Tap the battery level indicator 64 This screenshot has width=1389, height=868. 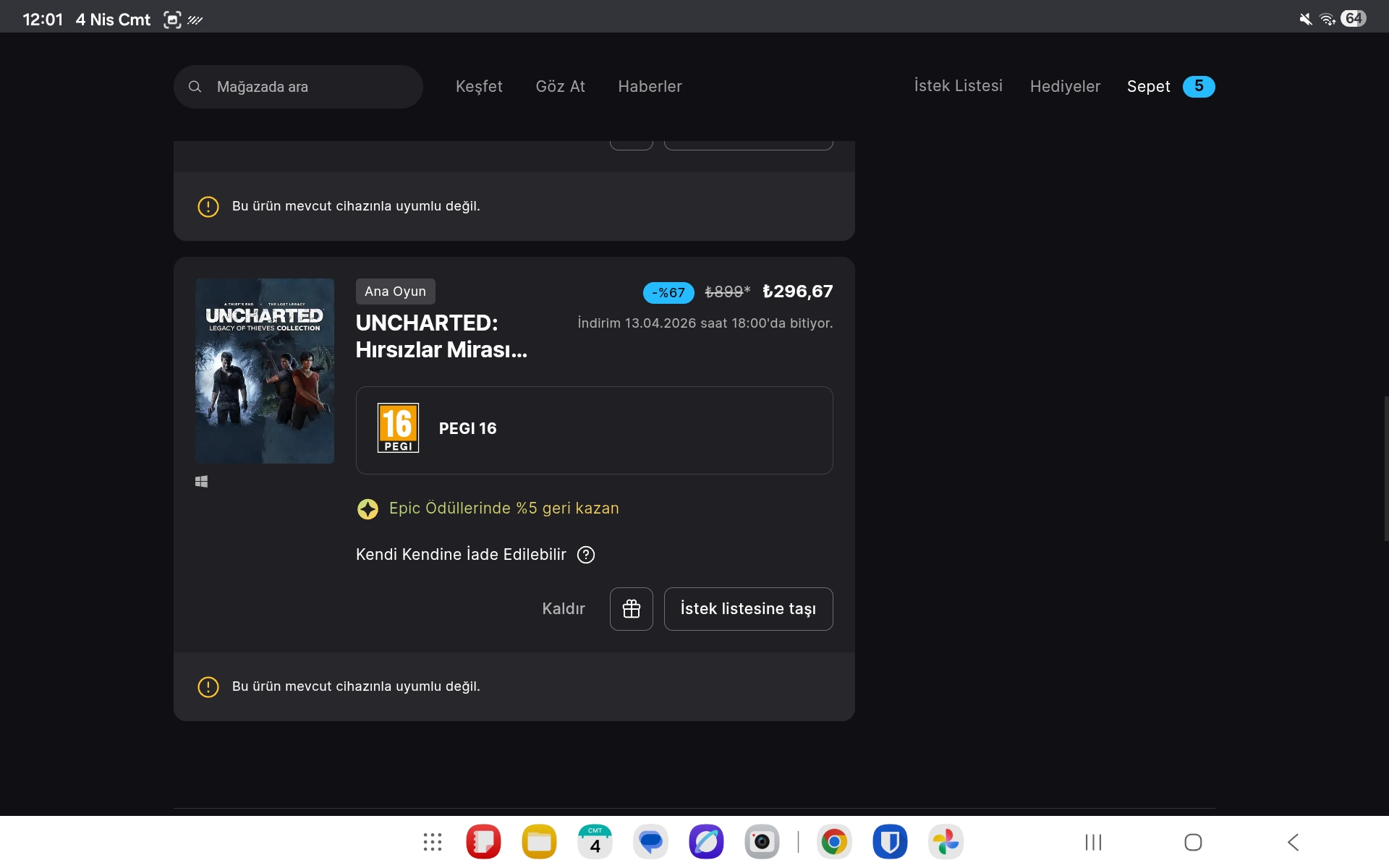pos(1354,18)
